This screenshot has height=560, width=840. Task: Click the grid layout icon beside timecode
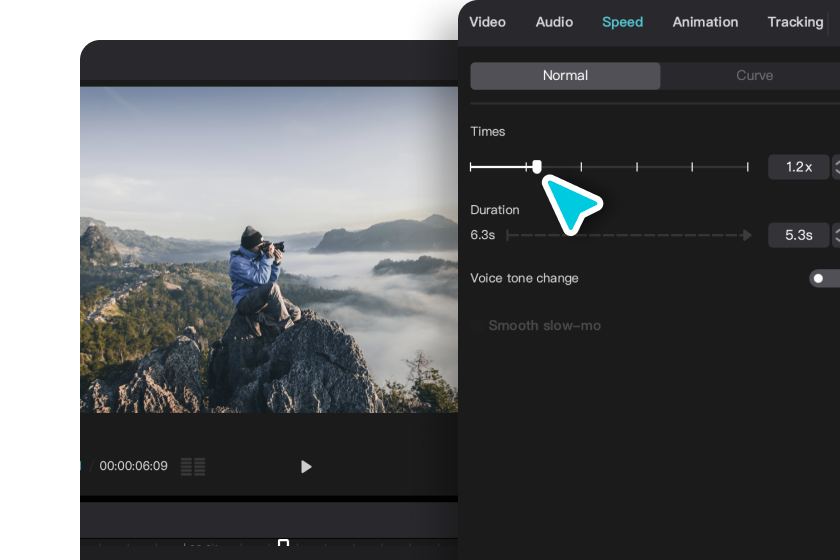(193, 467)
